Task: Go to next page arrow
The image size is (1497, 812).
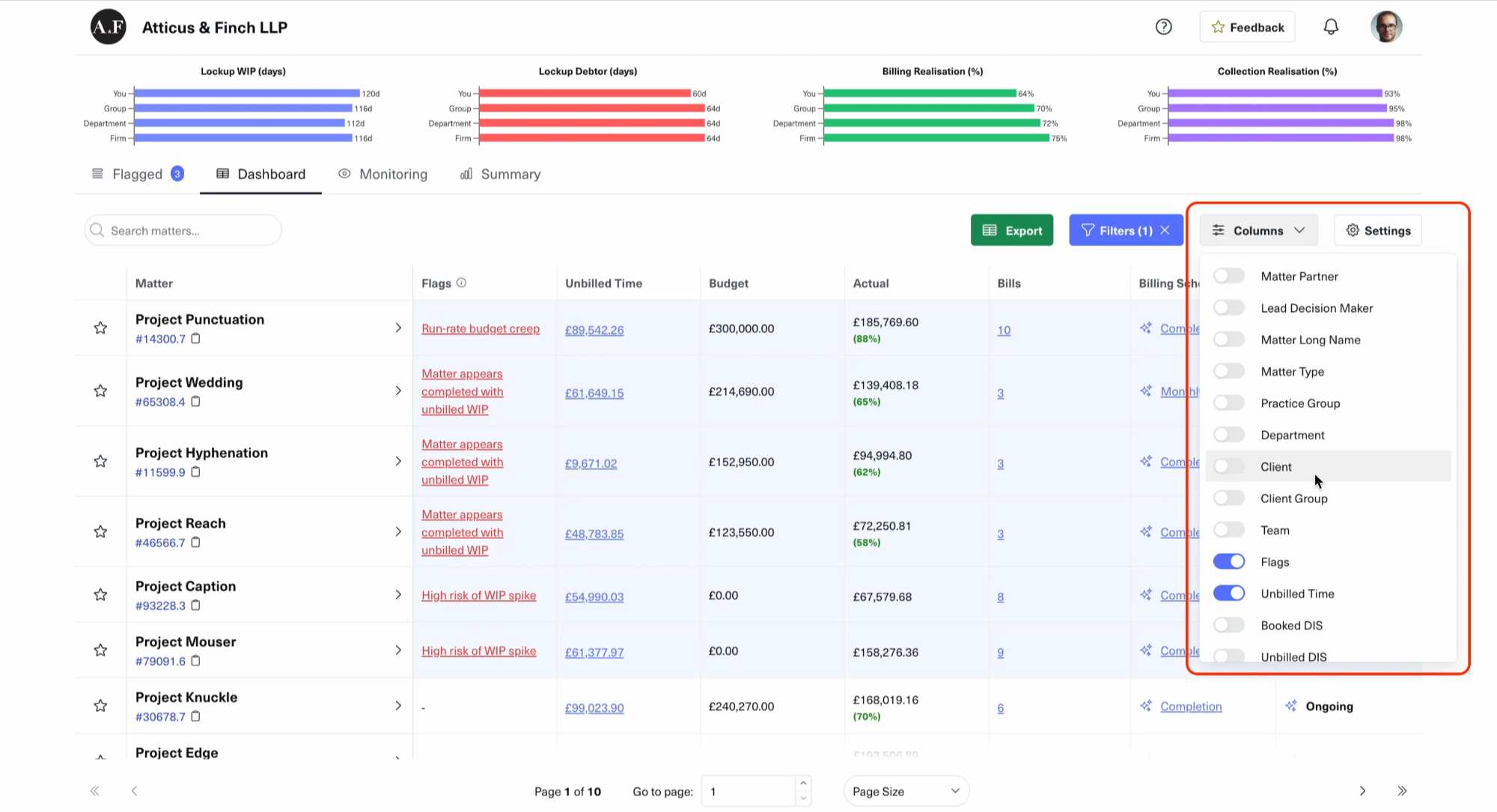Action: tap(1362, 791)
